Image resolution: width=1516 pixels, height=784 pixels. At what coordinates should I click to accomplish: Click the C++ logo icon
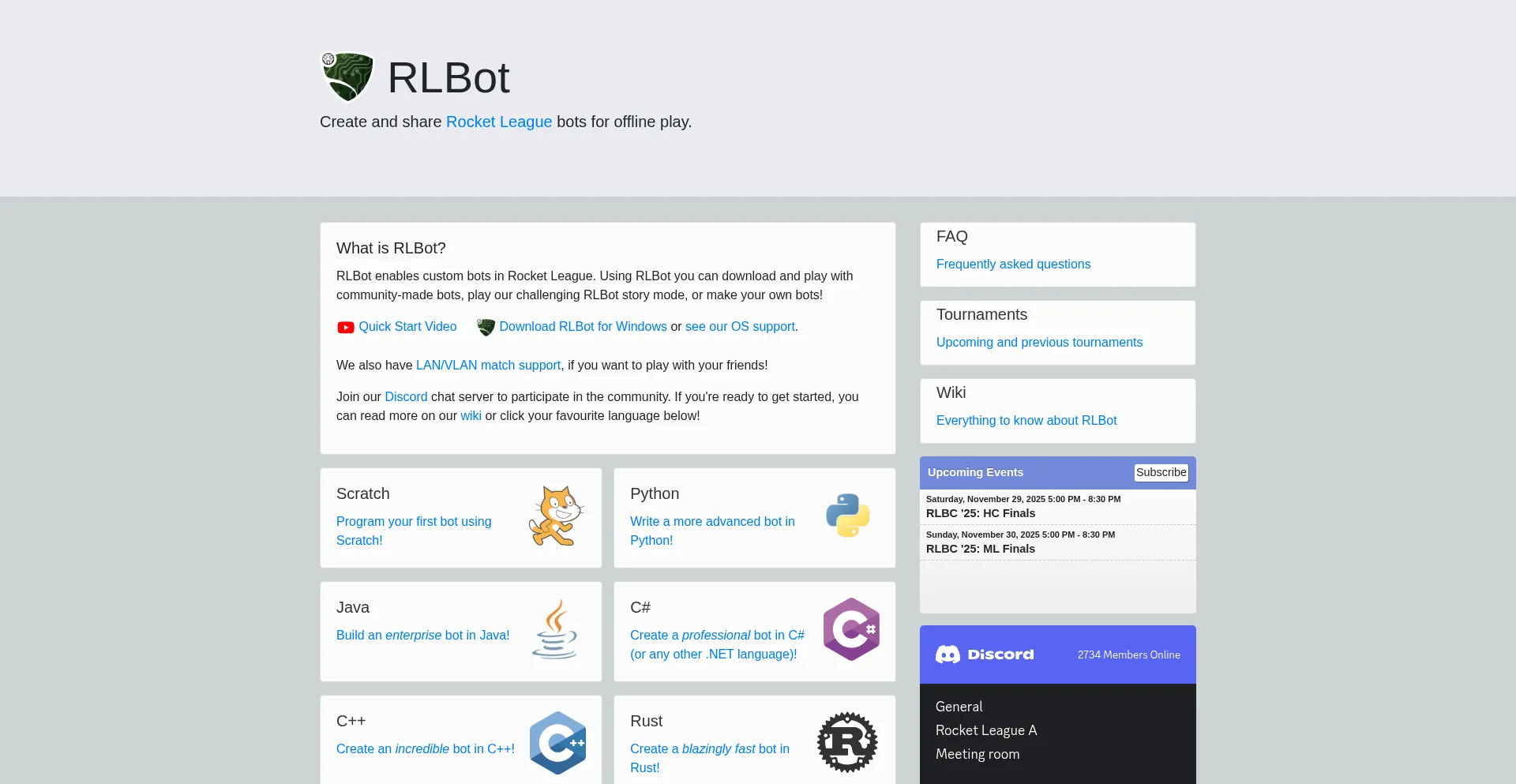(557, 742)
